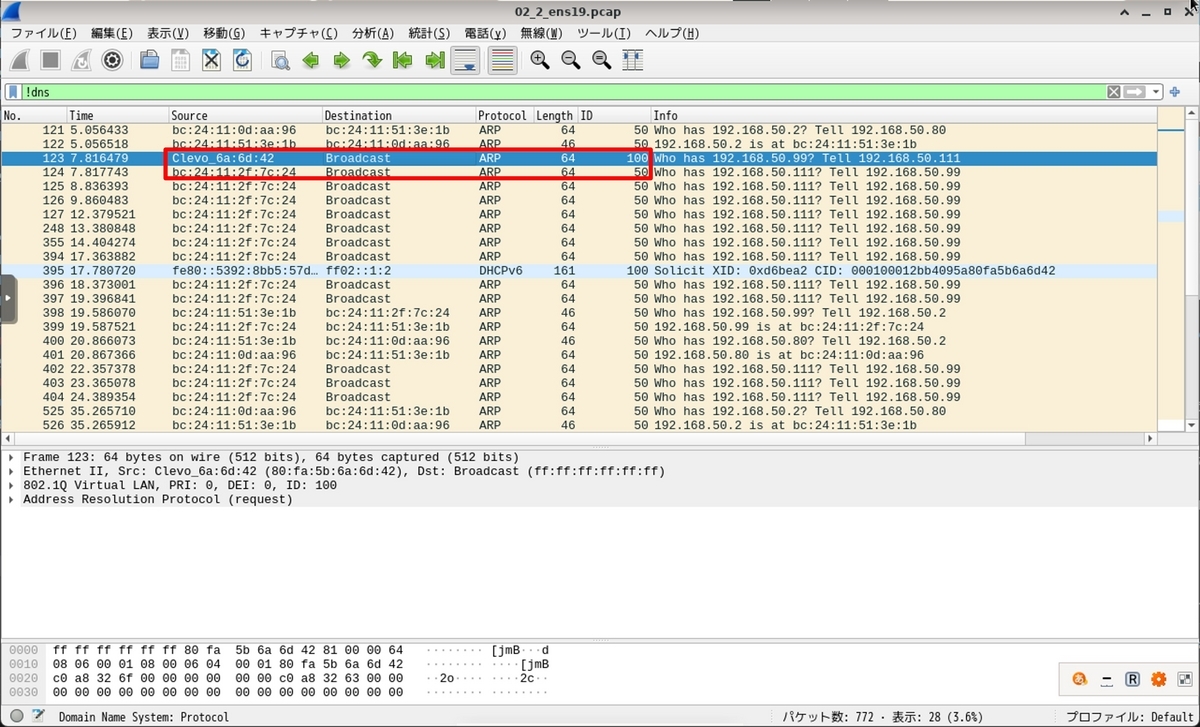Sort by the Info column header

pyautogui.click(x=903, y=116)
